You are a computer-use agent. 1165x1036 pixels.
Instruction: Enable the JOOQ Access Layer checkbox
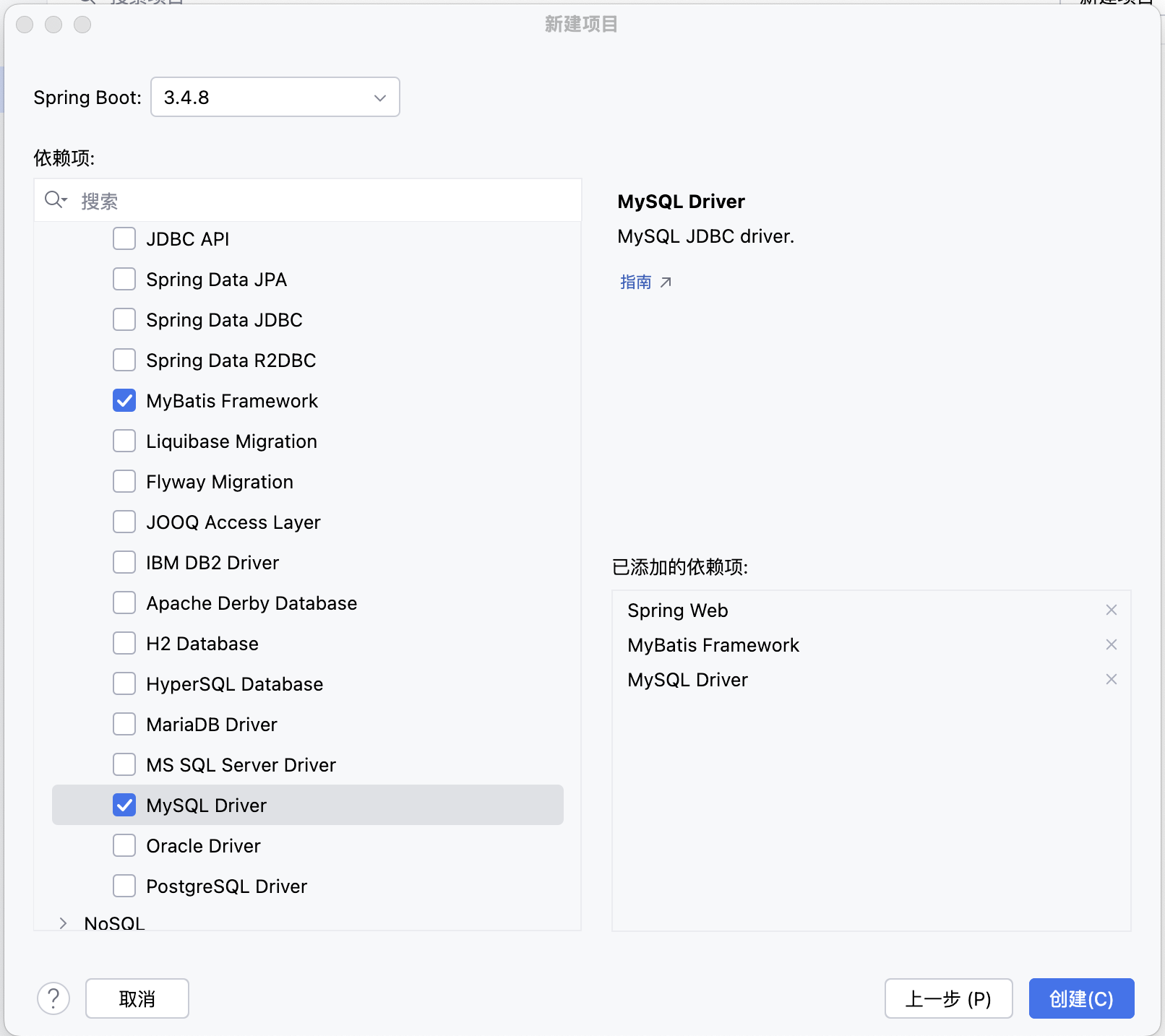click(124, 522)
